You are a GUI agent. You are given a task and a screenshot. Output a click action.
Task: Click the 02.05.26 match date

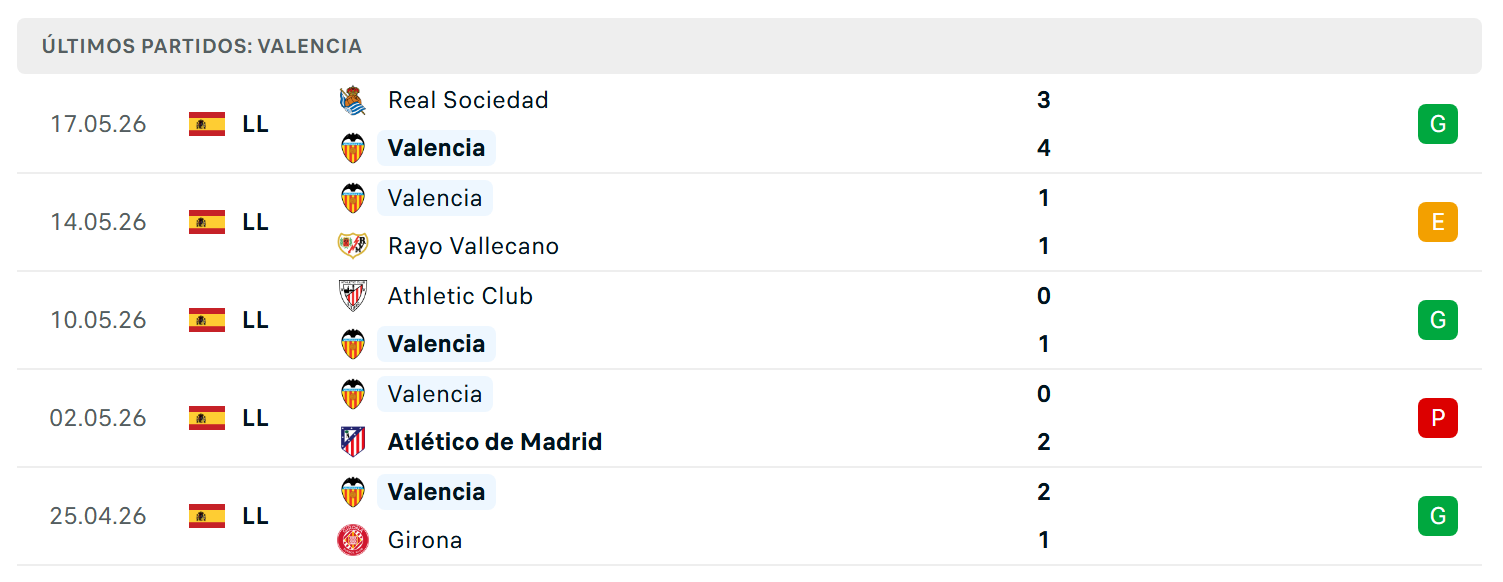(x=98, y=418)
